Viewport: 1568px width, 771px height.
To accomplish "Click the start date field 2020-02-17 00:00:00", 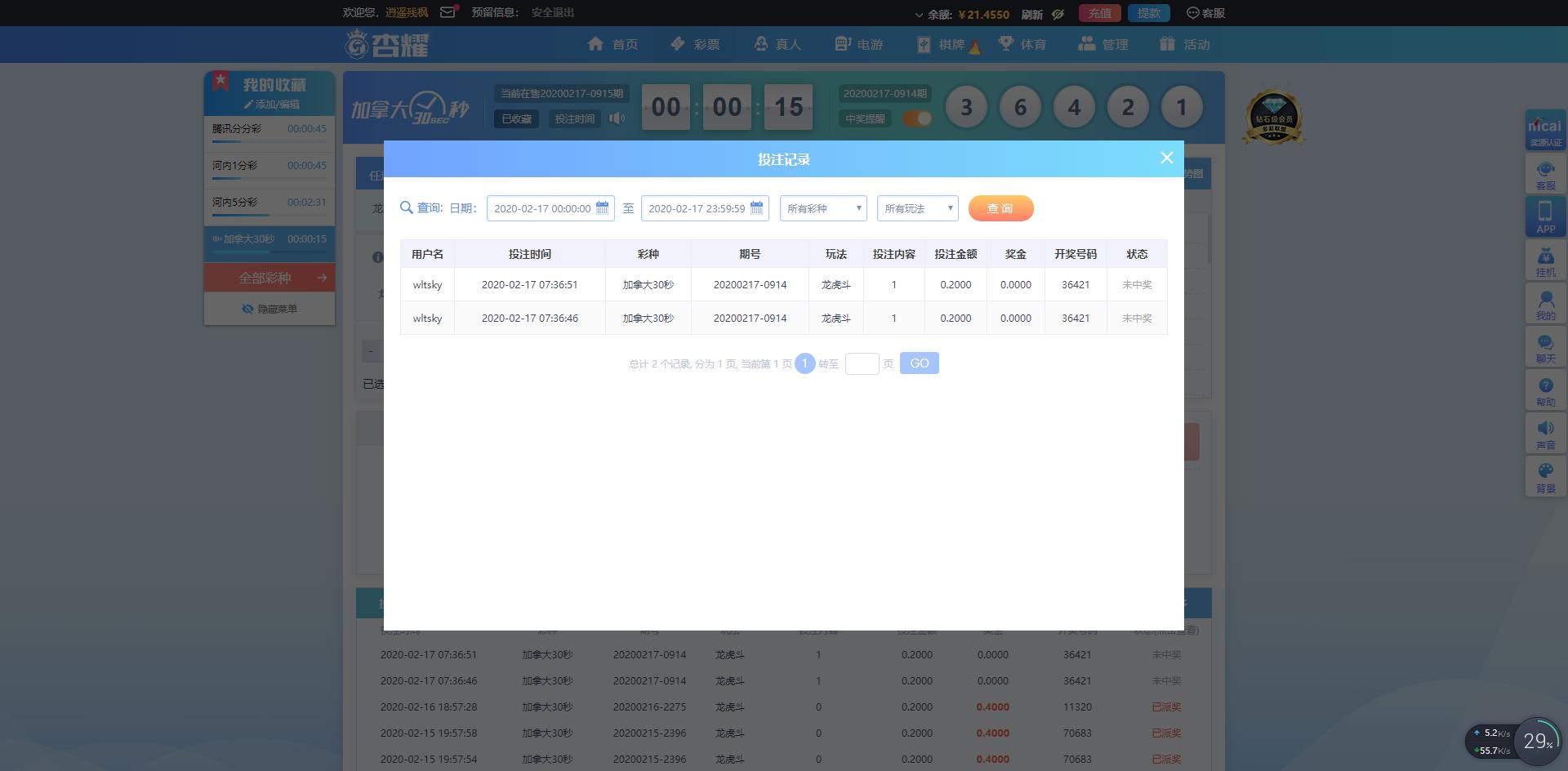I will point(550,208).
